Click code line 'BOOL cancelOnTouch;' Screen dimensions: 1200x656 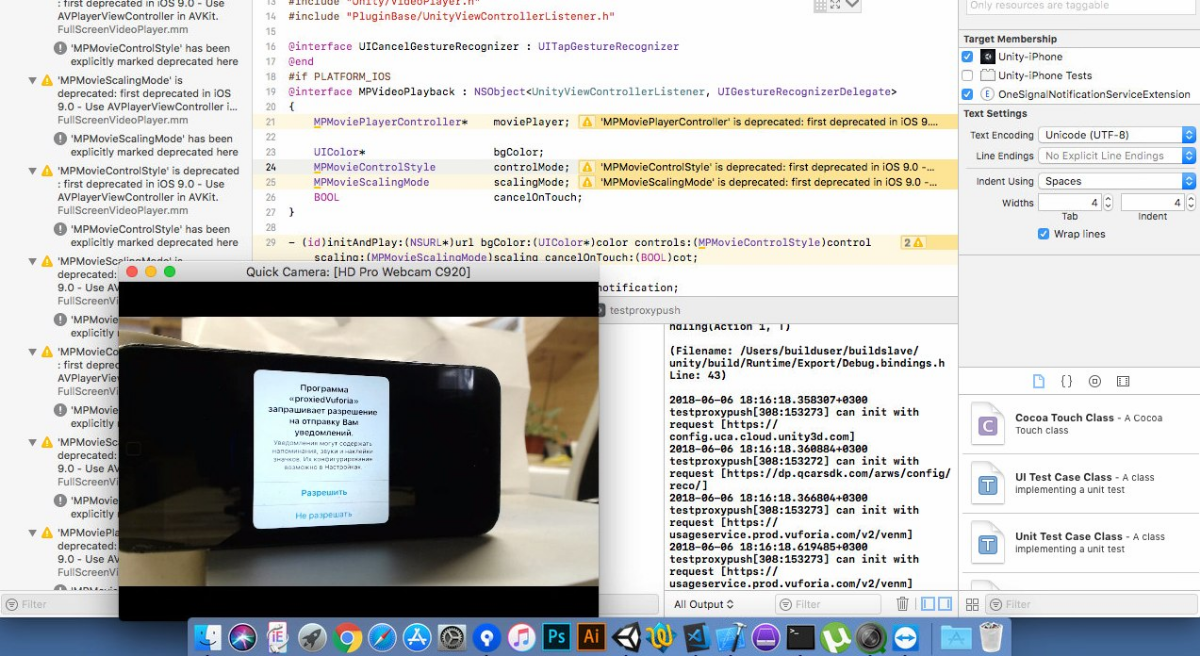tap(448, 198)
